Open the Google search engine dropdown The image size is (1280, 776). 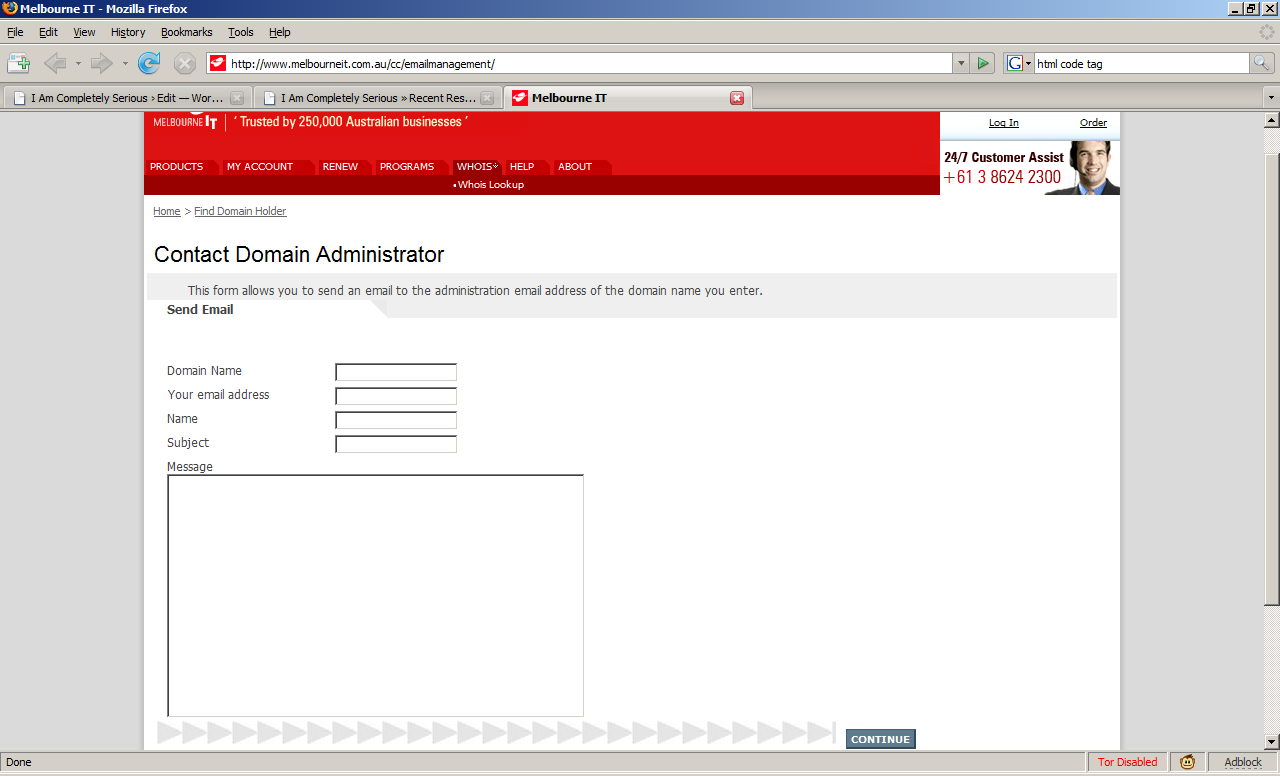1019,63
